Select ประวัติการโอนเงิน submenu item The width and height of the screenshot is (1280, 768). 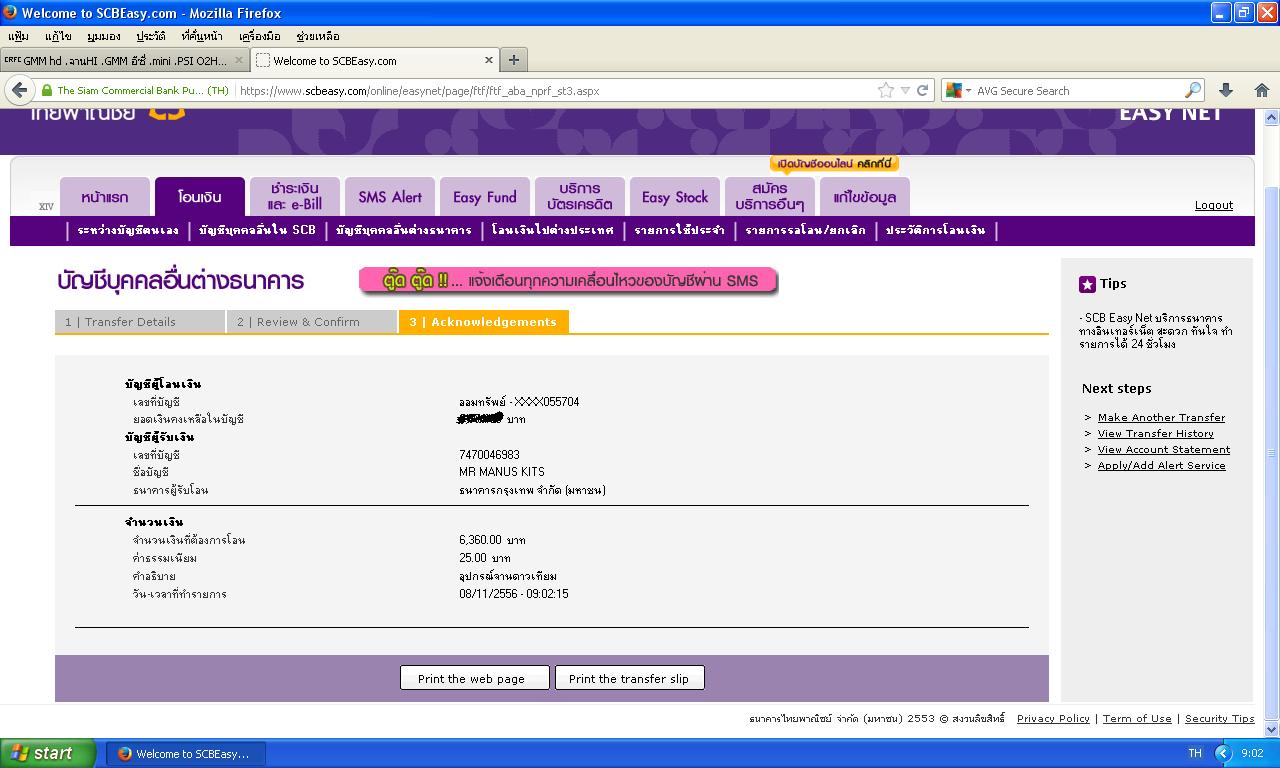click(935, 230)
